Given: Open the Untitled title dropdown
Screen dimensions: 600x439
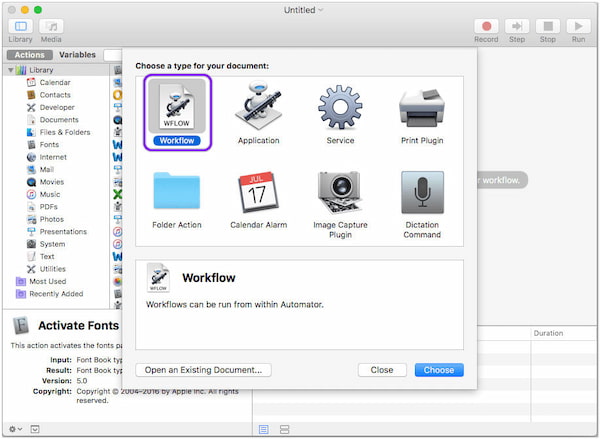Looking at the screenshot, I should click(x=303, y=10).
